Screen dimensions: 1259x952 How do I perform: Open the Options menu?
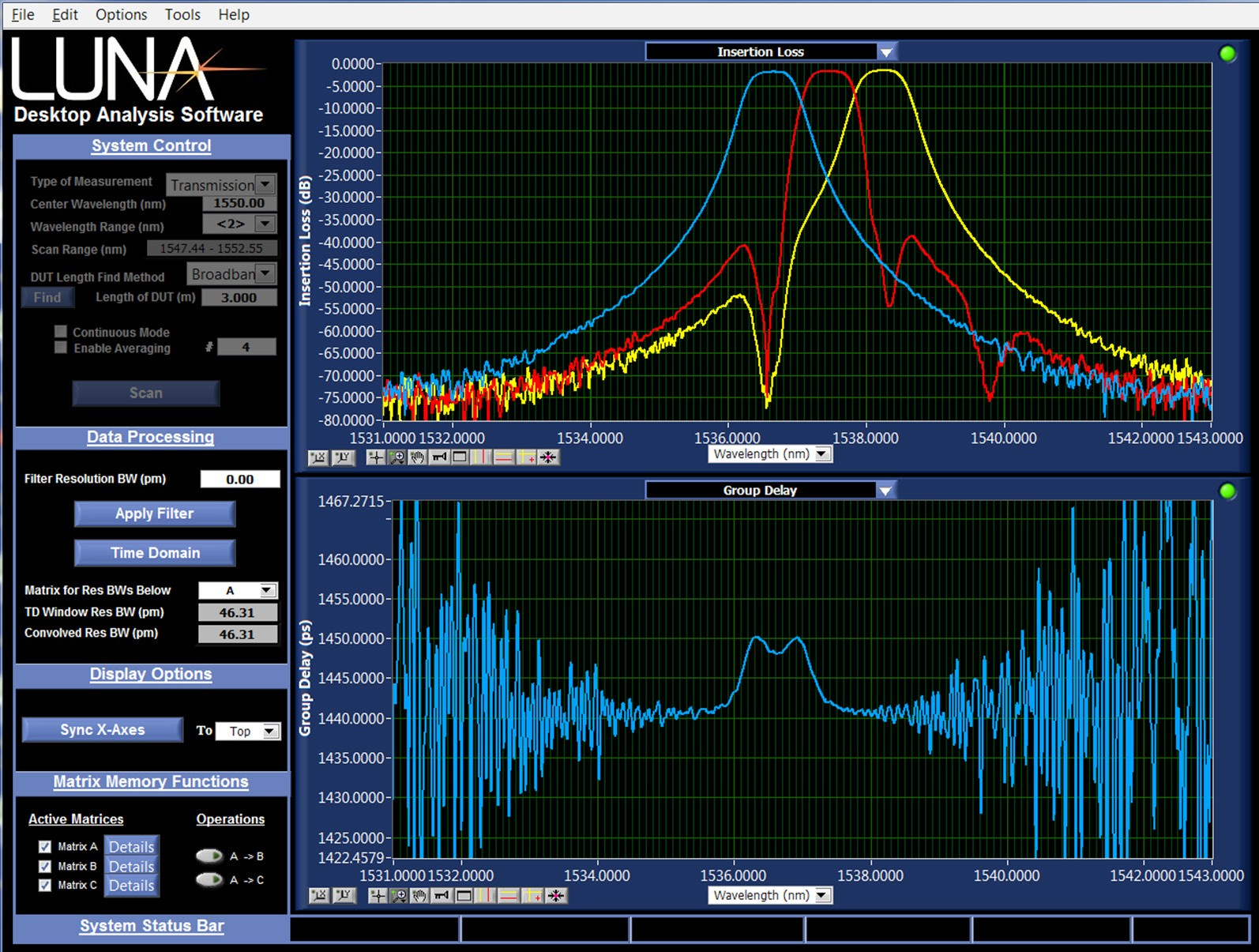(x=121, y=14)
